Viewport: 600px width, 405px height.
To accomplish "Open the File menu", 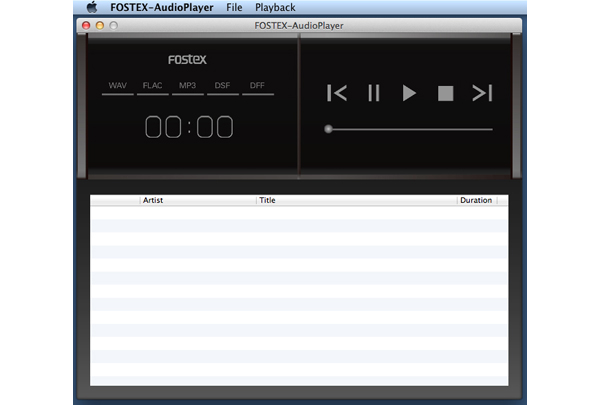I will click(x=234, y=7).
